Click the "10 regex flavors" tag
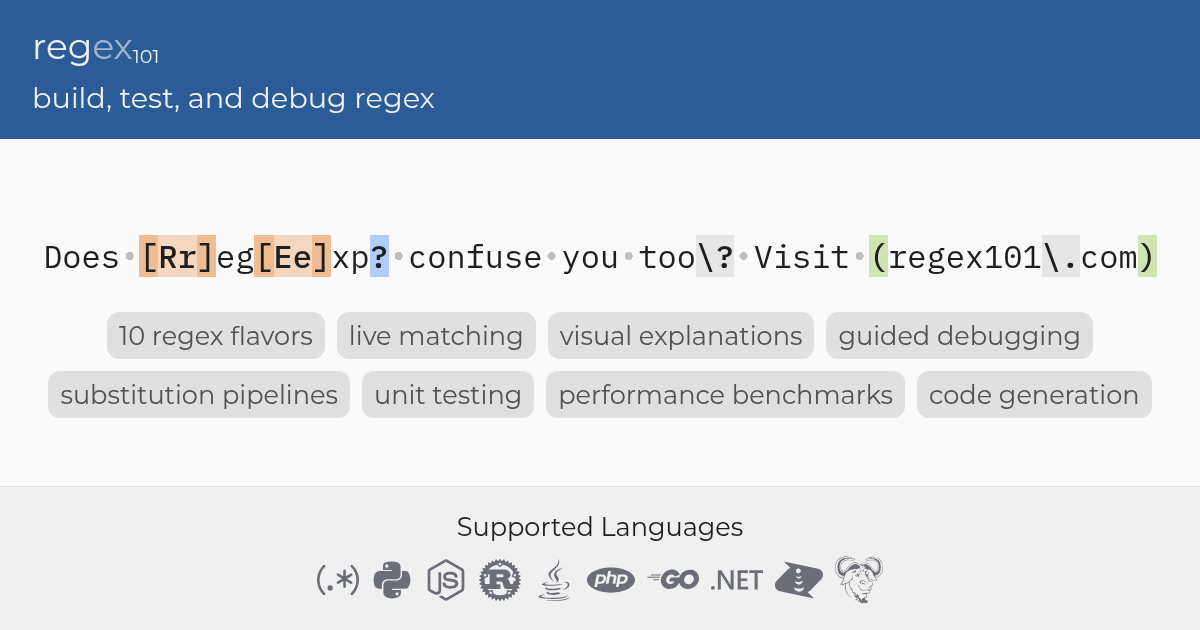Viewport: 1200px width, 630px height. coord(216,336)
